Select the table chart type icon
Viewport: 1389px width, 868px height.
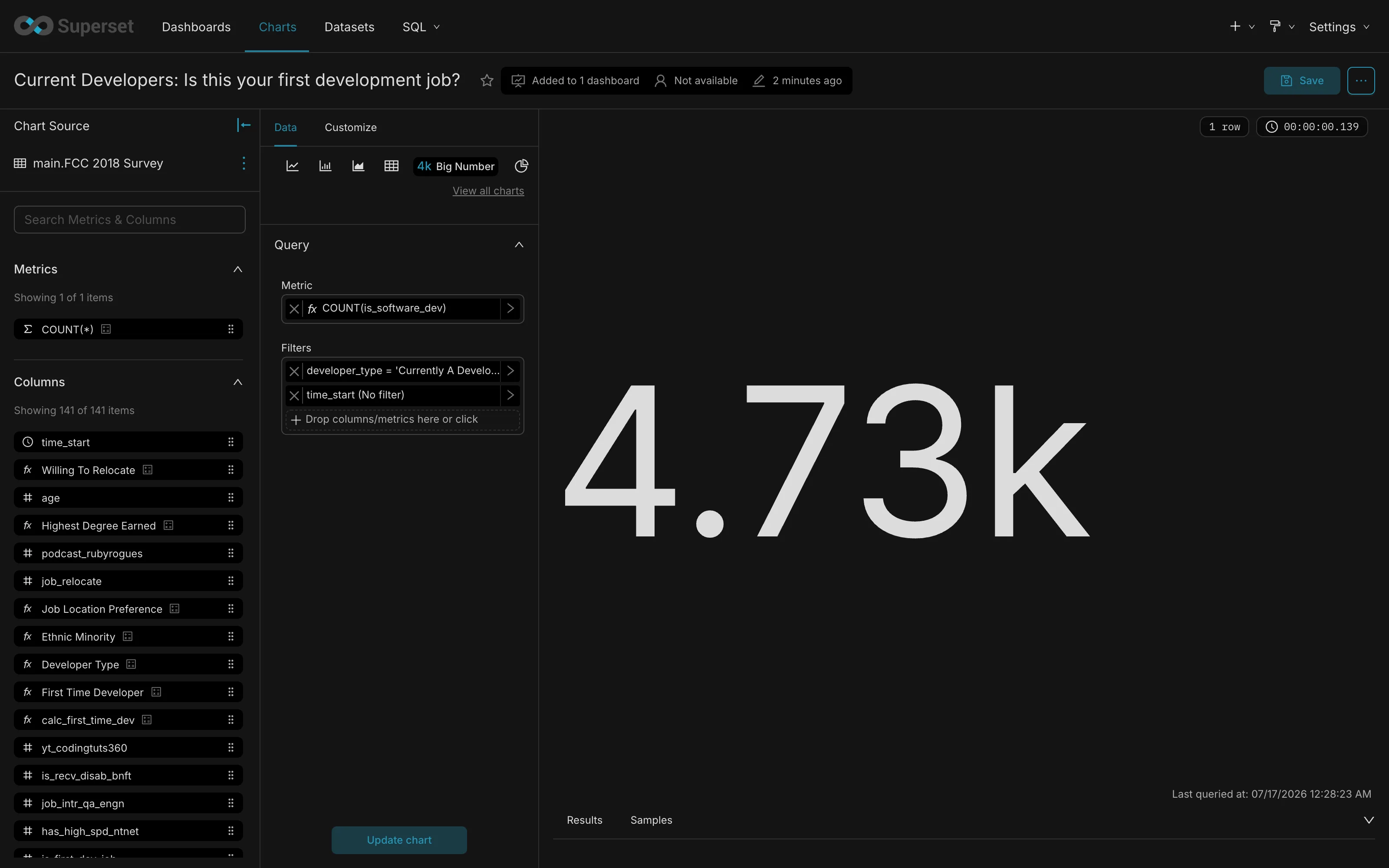(x=392, y=166)
